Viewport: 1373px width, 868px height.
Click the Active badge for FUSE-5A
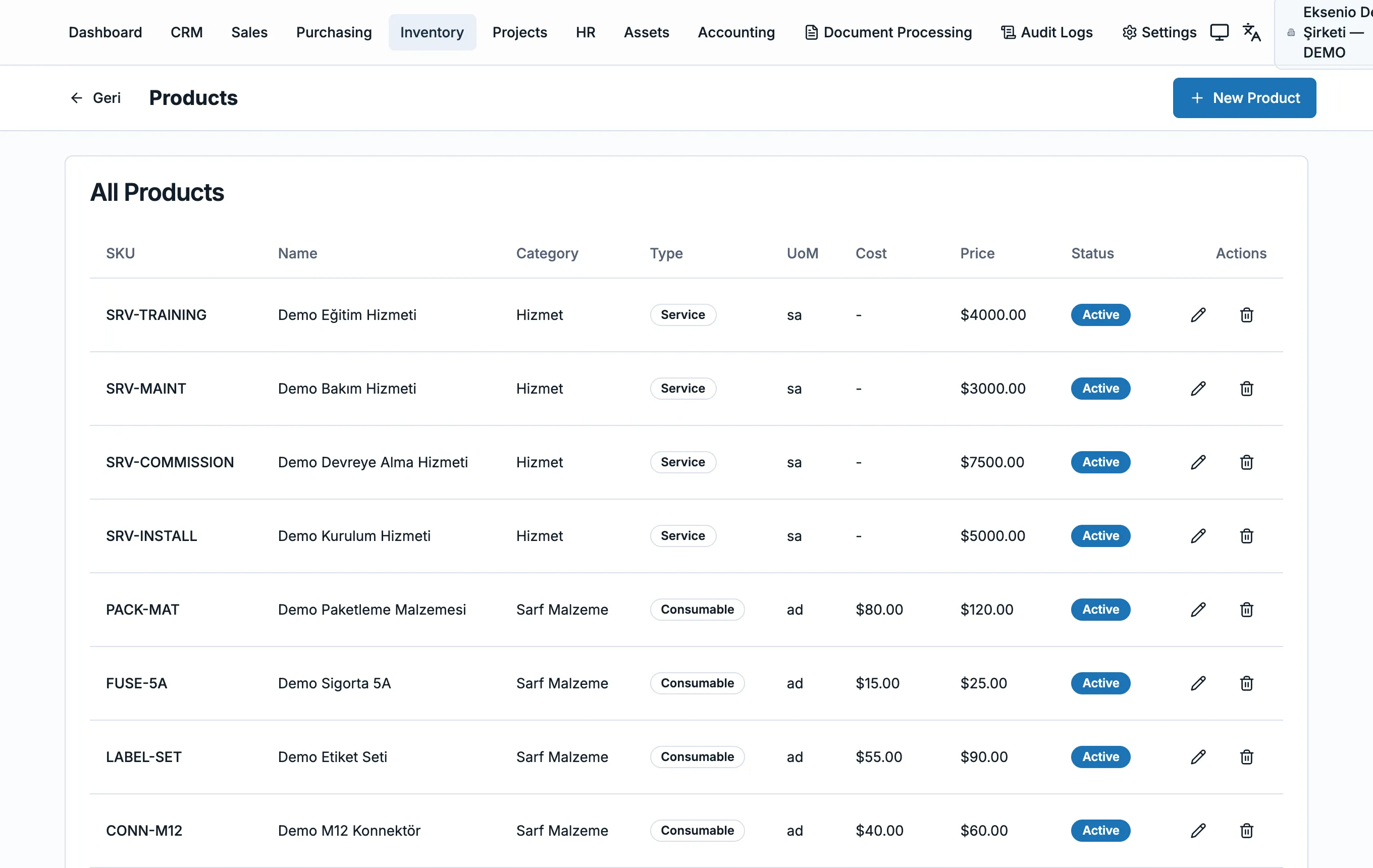coord(1100,683)
